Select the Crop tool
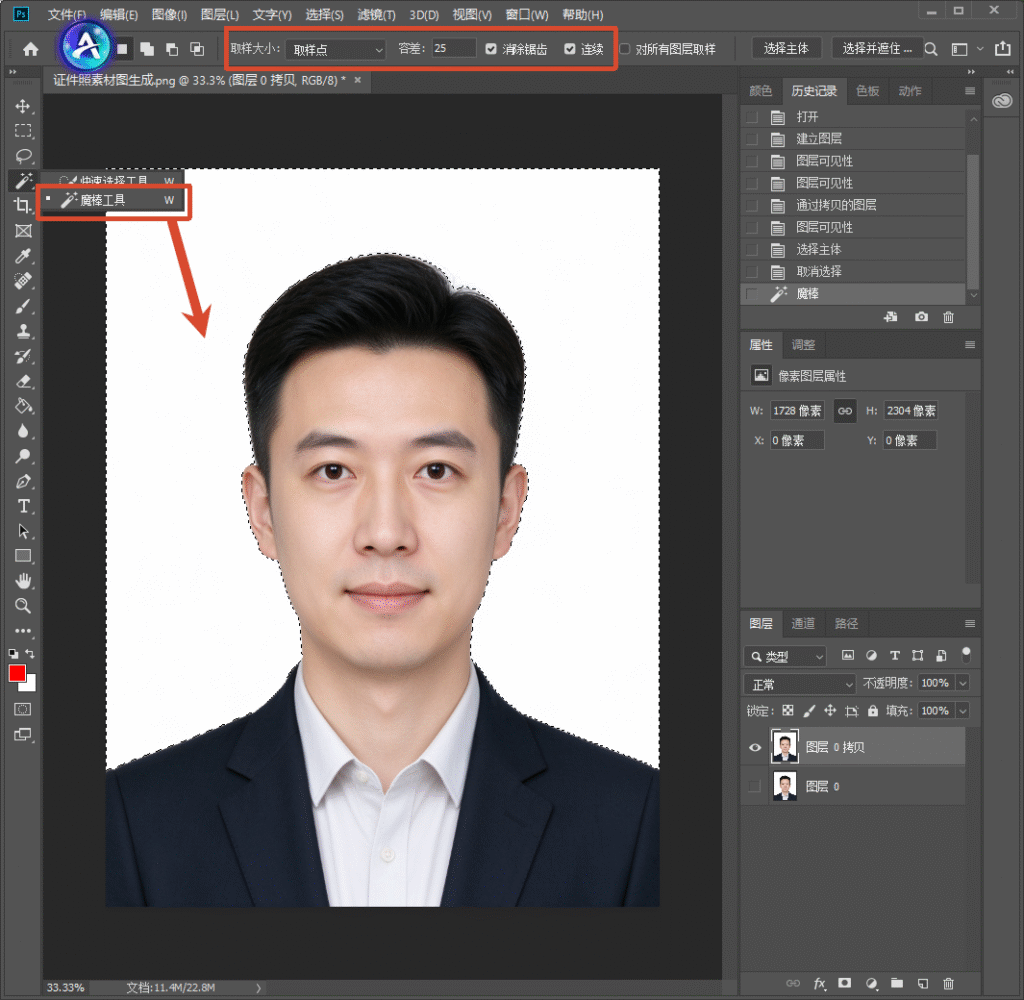 point(23,206)
